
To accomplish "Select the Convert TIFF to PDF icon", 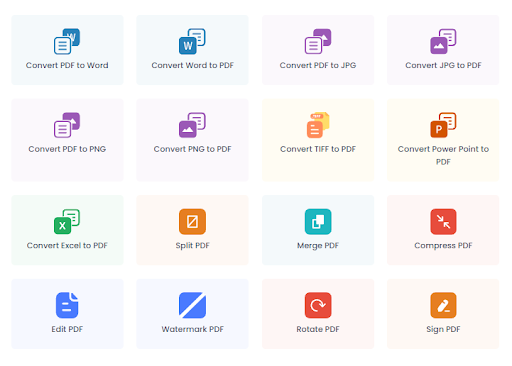I will point(318,125).
